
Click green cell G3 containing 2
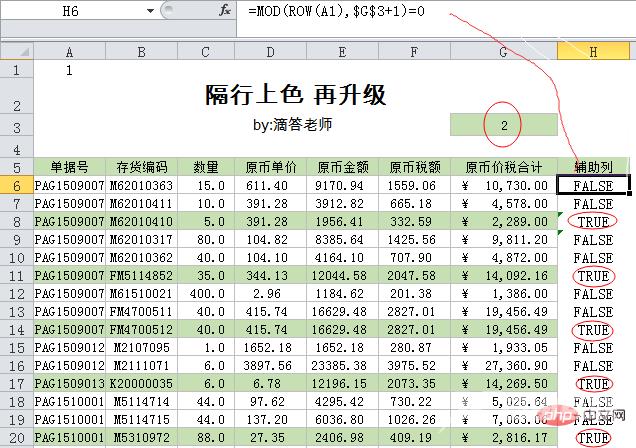504,125
